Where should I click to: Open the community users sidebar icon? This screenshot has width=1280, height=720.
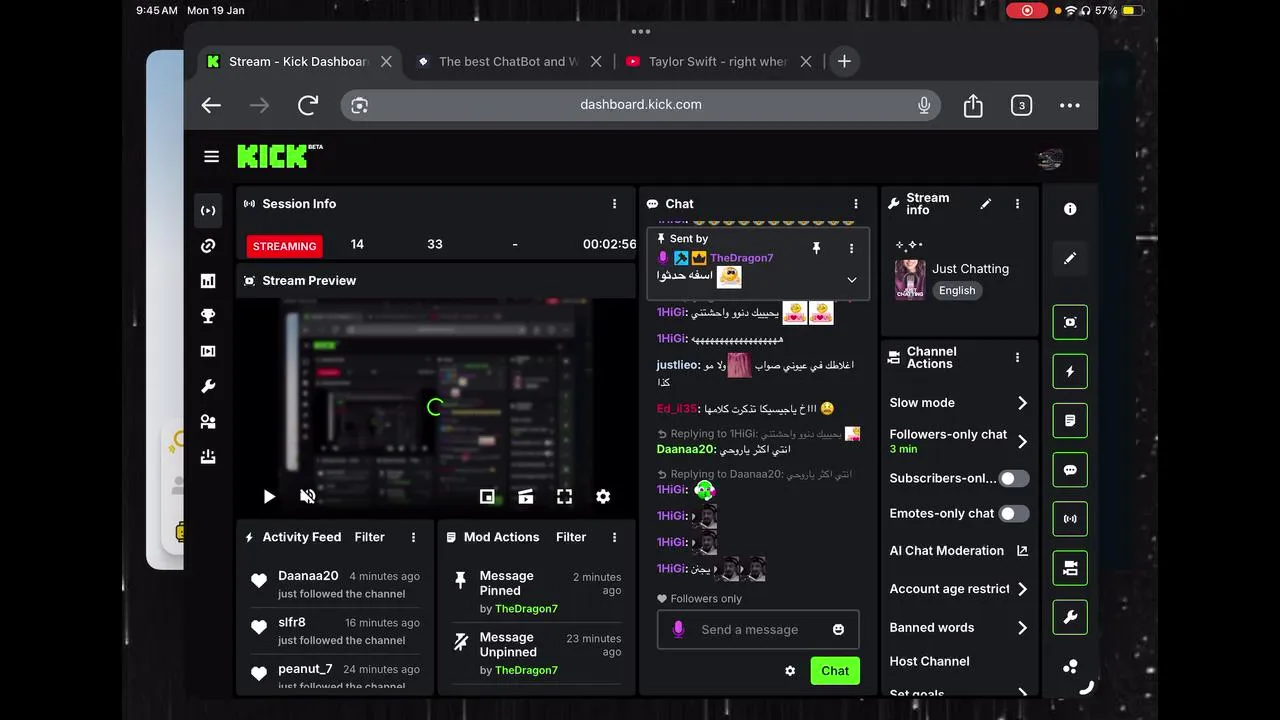click(x=208, y=421)
